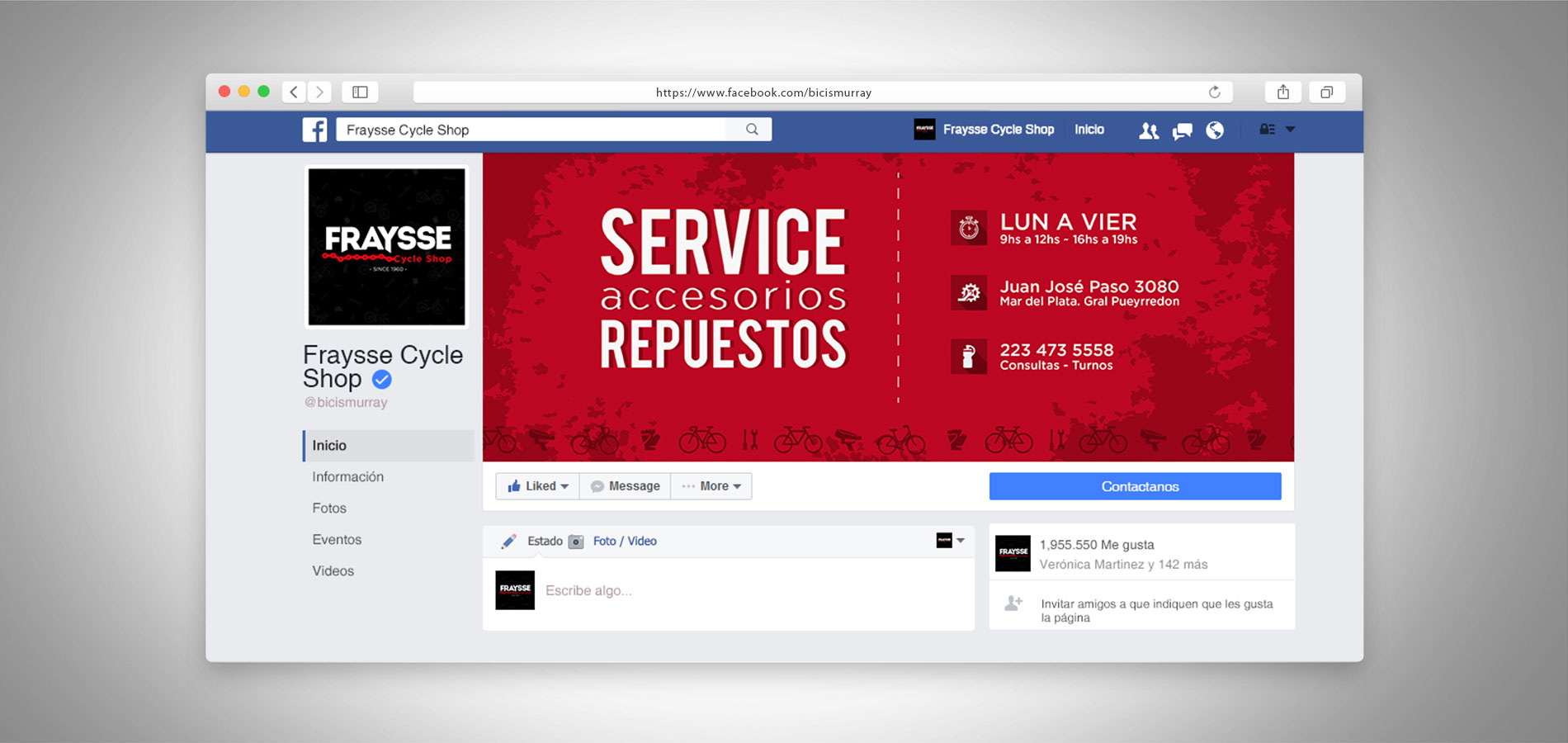The height and width of the screenshot is (743, 1568).
Task: Click the Safari share icon
Action: click(1283, 92)
